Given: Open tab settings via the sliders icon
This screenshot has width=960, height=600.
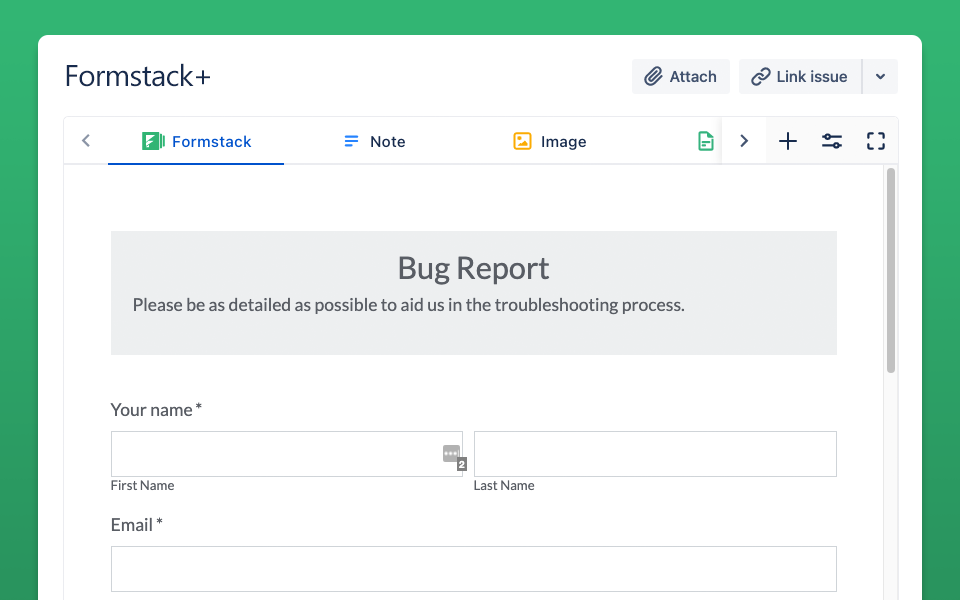Looking at the screenshot, I should point(832,142).
